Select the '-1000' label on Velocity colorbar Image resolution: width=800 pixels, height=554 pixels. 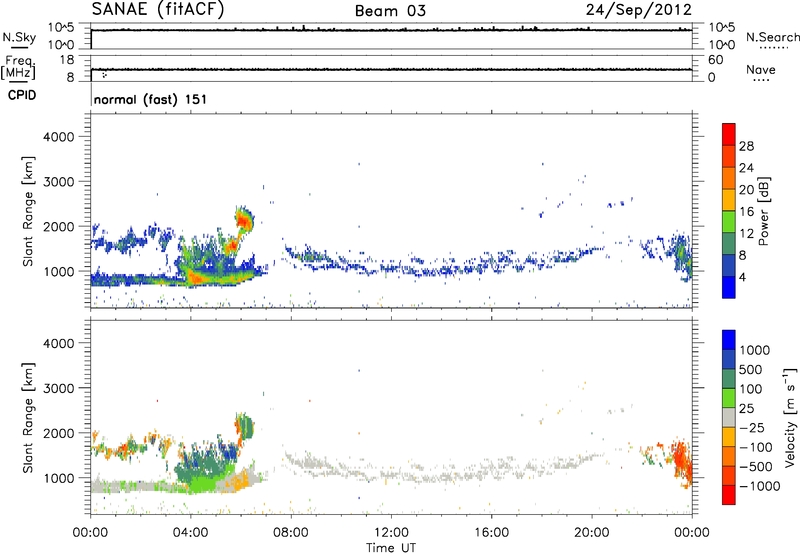tap(760, 486)
